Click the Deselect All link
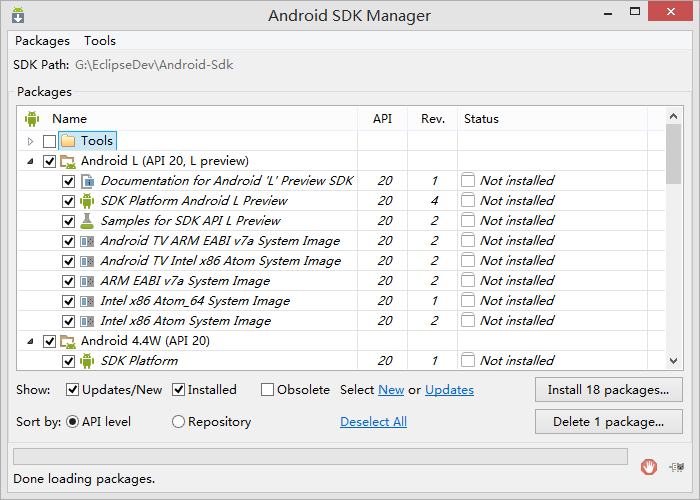The height and width of the screenshot is (500, 700). click(x=373, y=422)
